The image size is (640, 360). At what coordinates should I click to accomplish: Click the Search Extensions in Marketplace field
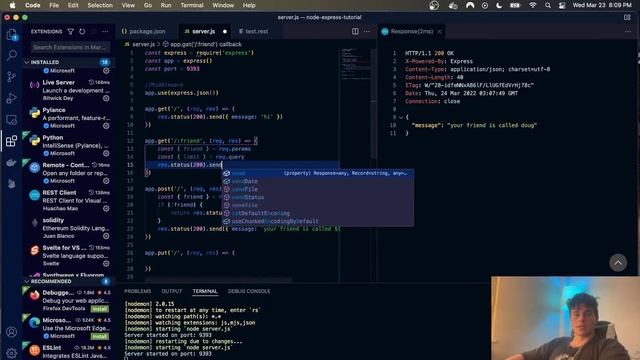[x=71, y=47]
